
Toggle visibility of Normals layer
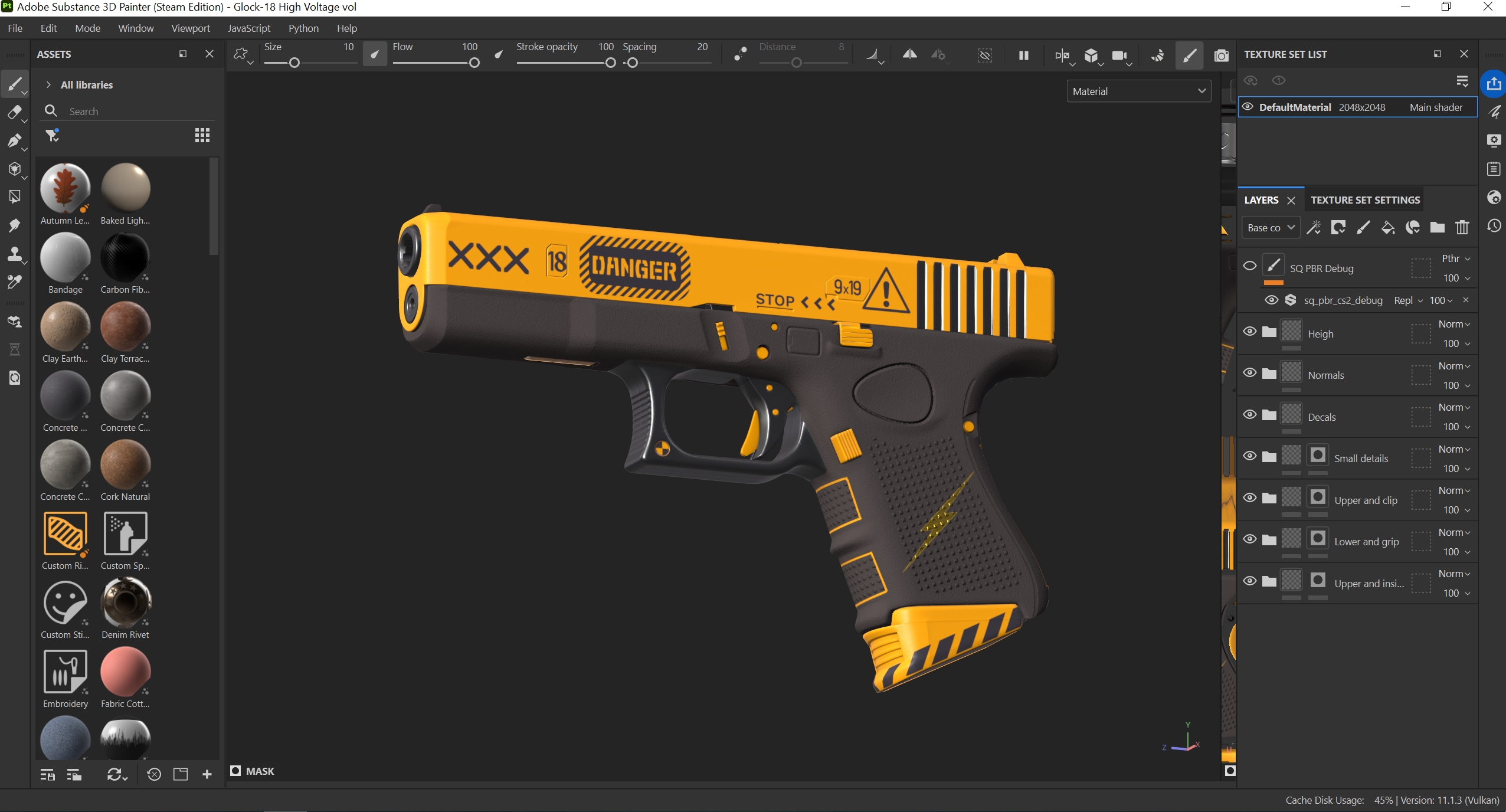(x=1249, y=373)
